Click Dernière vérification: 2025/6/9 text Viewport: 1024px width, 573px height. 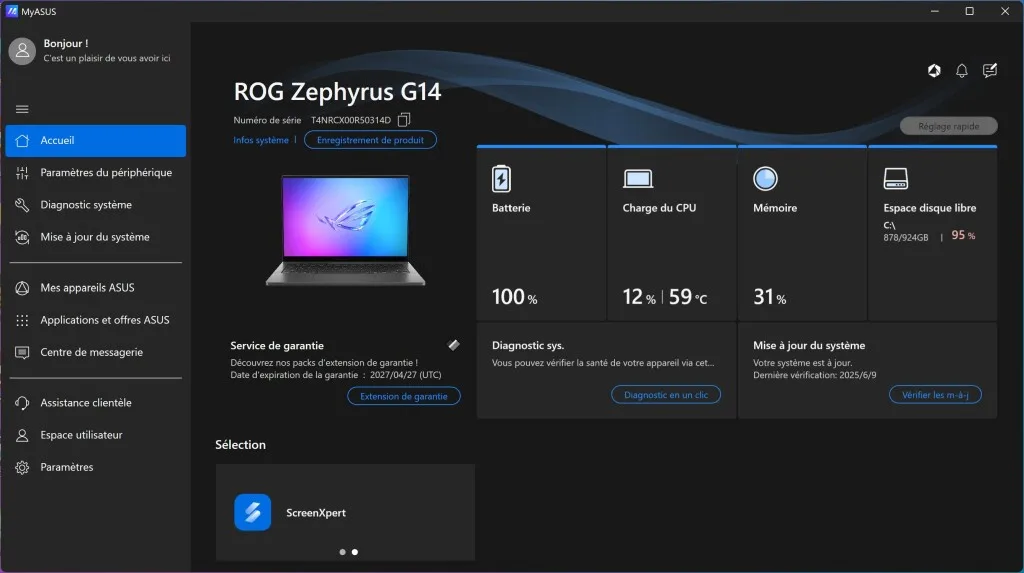[x=814, y=375]
